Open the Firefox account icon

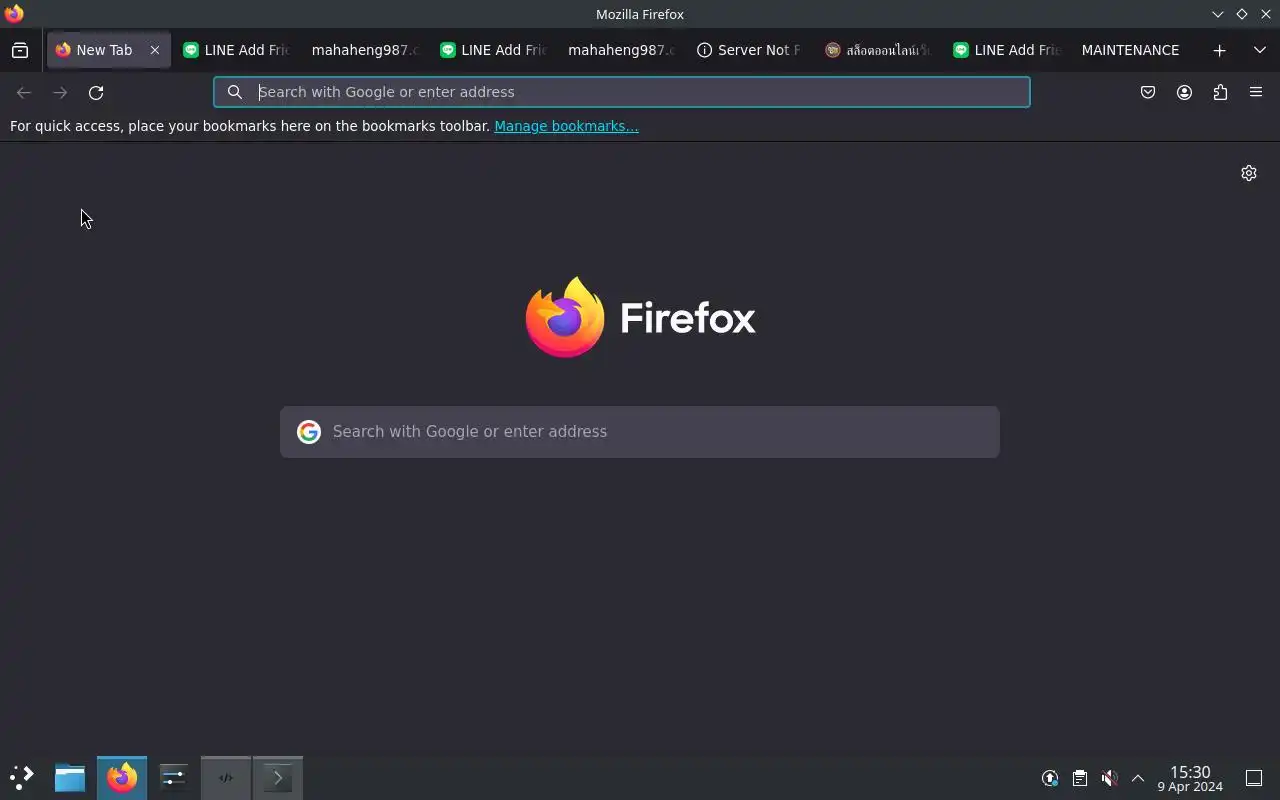pos(1184,92)
